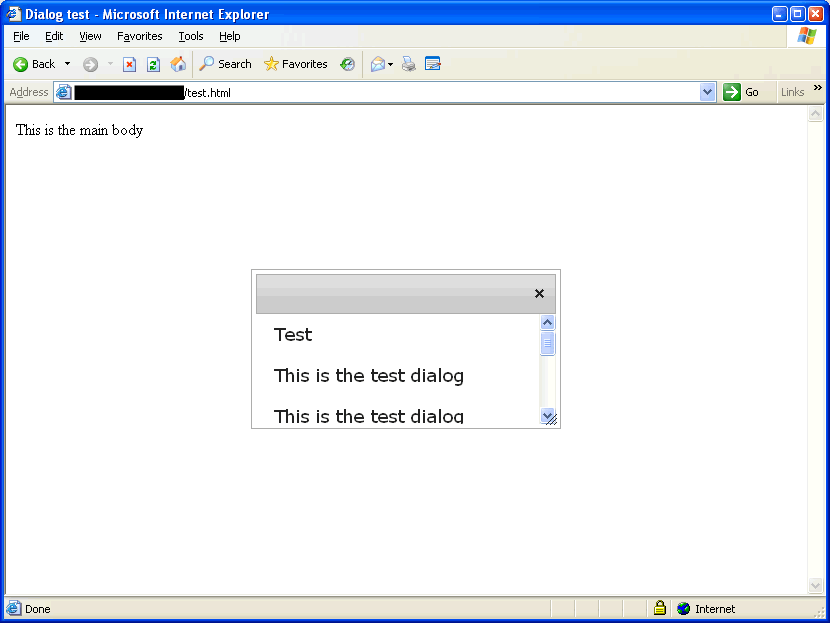Screen dimensions: 830x623
Task: Open the File menu
Action: (x=21, y=36)
